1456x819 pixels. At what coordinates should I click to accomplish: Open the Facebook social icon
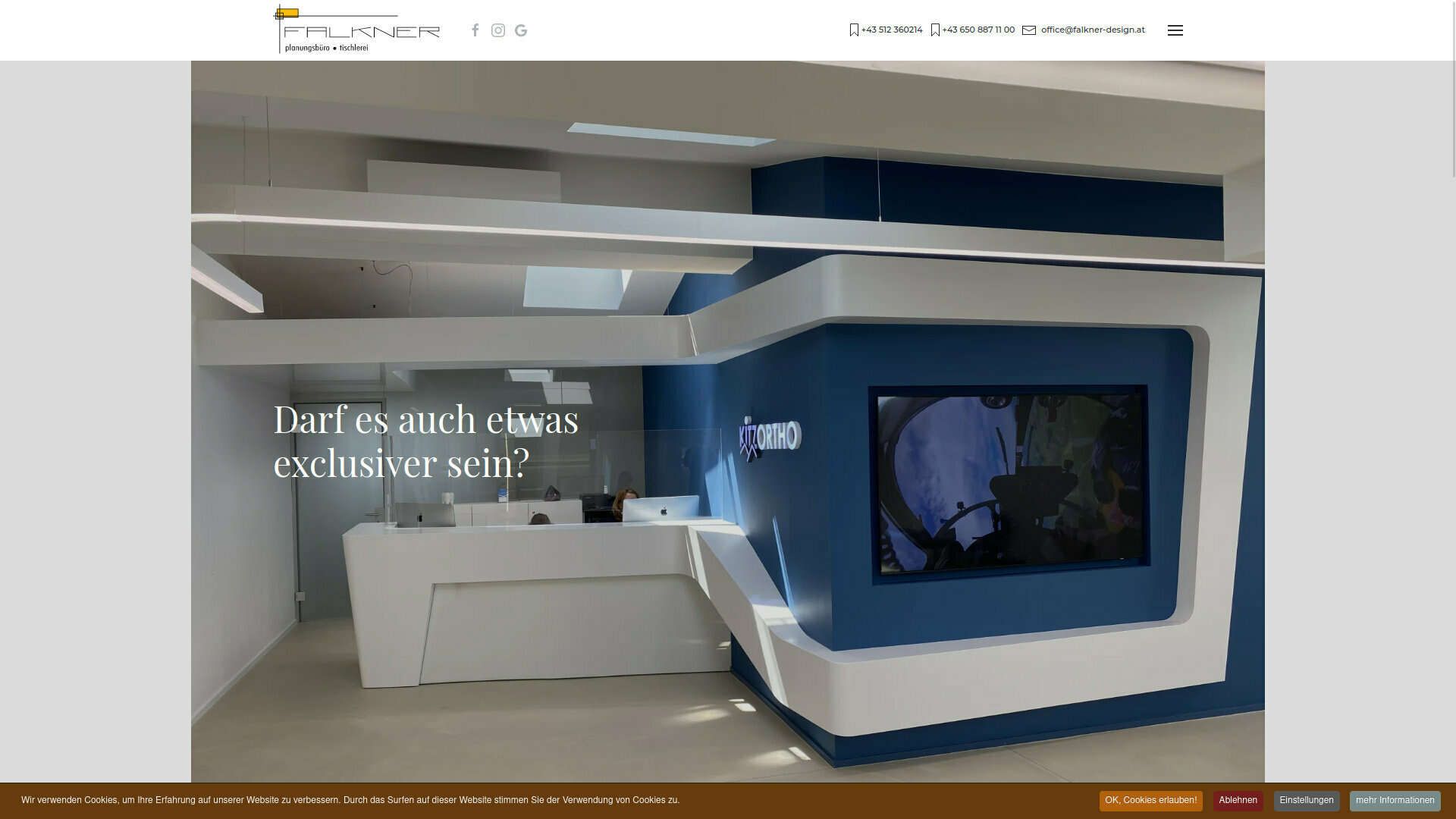point(475,30)
